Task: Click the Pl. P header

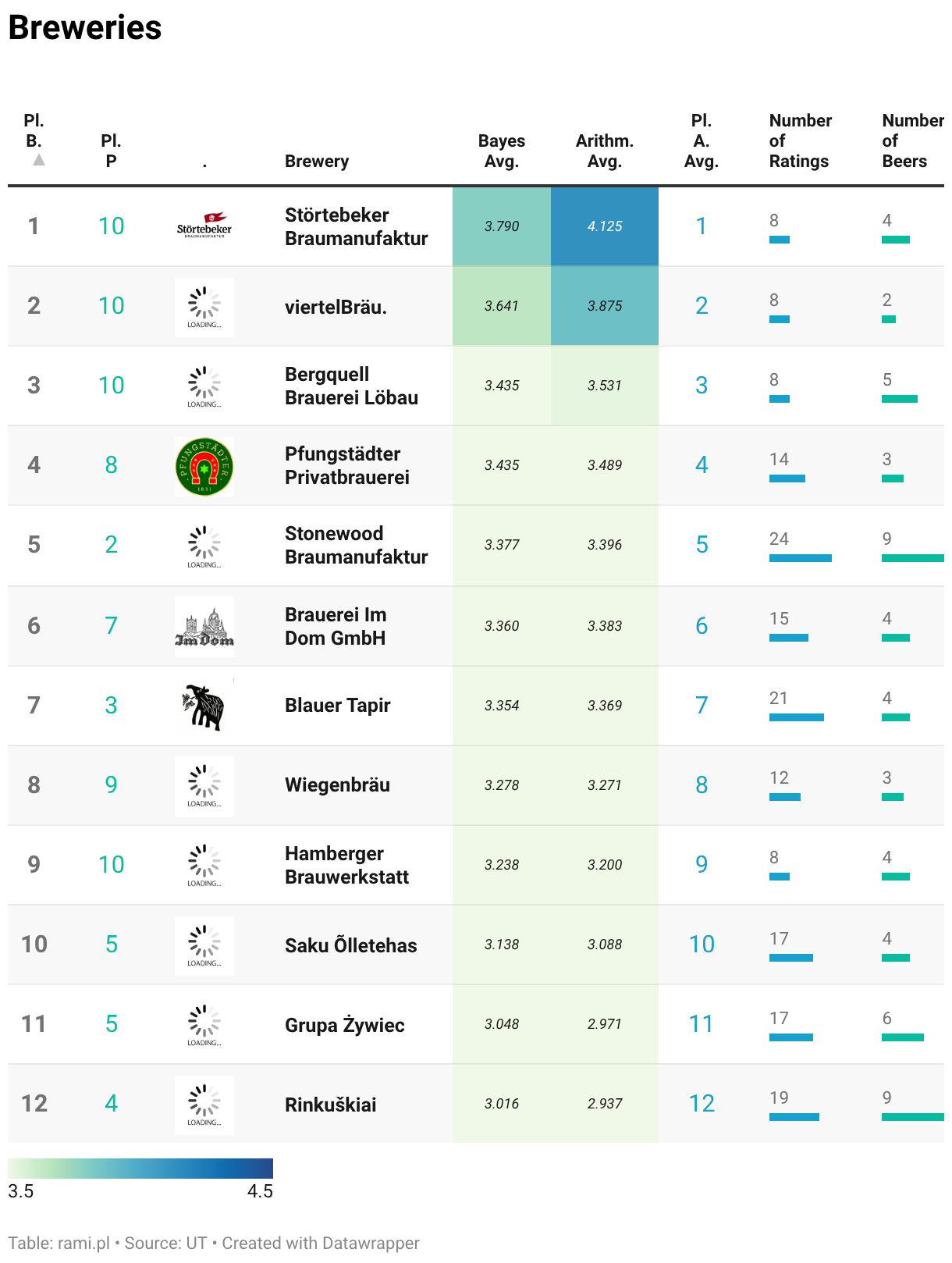Action: [x=111, y=151]
